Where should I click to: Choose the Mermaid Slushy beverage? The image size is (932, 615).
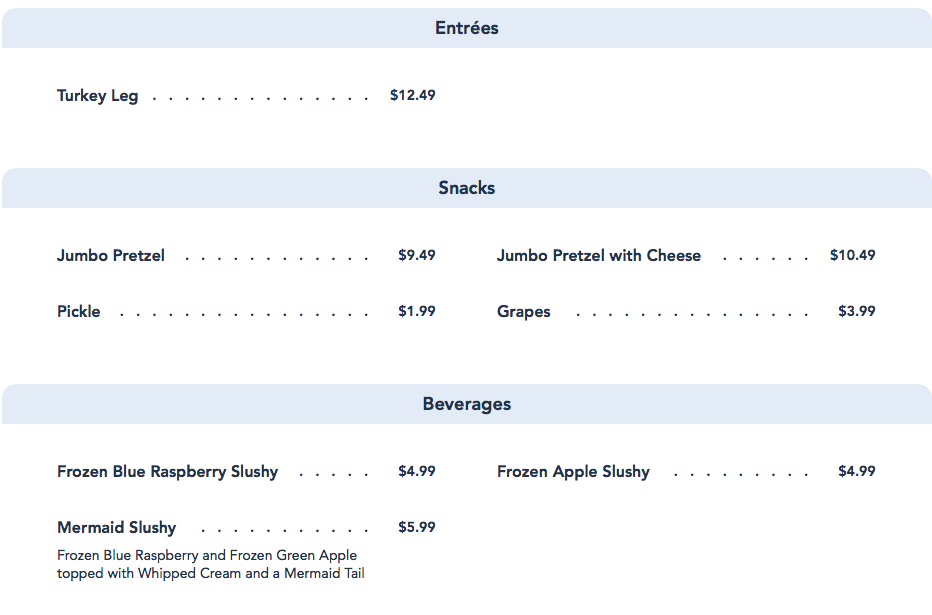(x=116, y=528)
